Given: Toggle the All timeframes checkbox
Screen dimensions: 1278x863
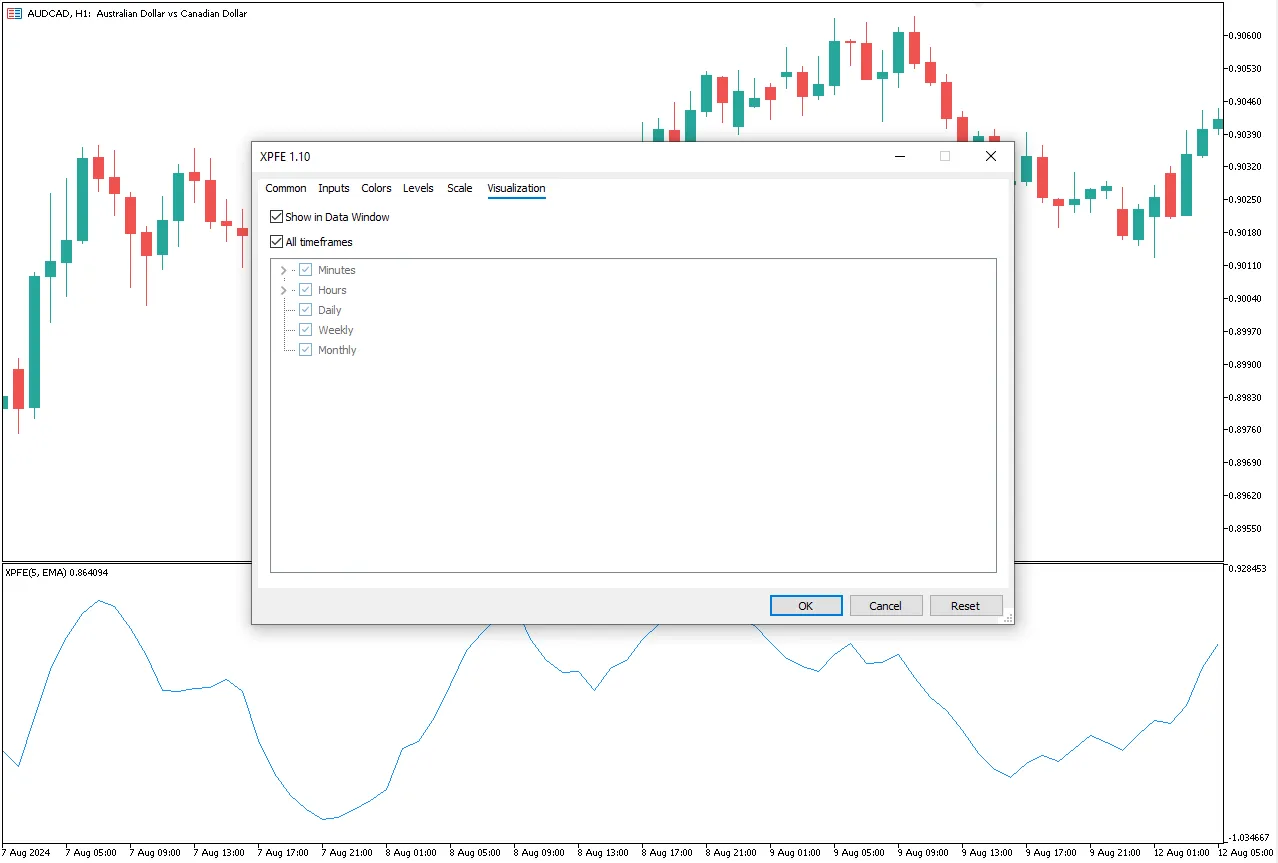Looking at the screenshot, I should point(277,242).
